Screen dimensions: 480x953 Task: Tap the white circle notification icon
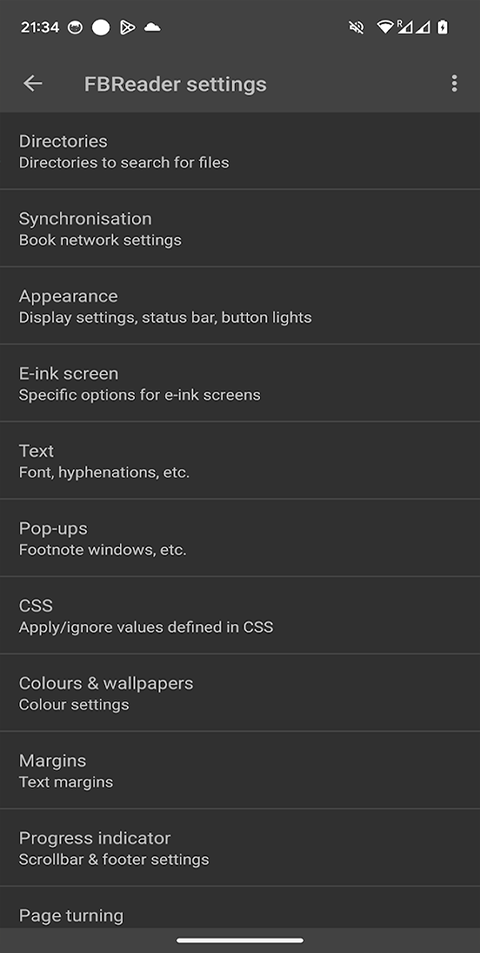tap(101, 27)
